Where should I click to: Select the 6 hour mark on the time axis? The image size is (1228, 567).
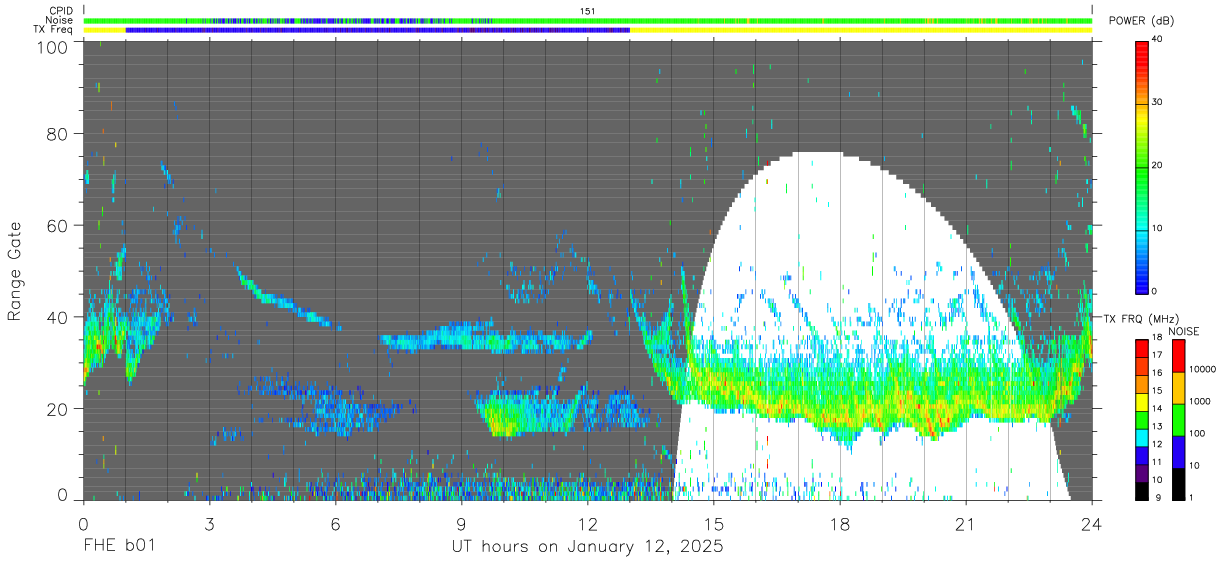(336, 524)
